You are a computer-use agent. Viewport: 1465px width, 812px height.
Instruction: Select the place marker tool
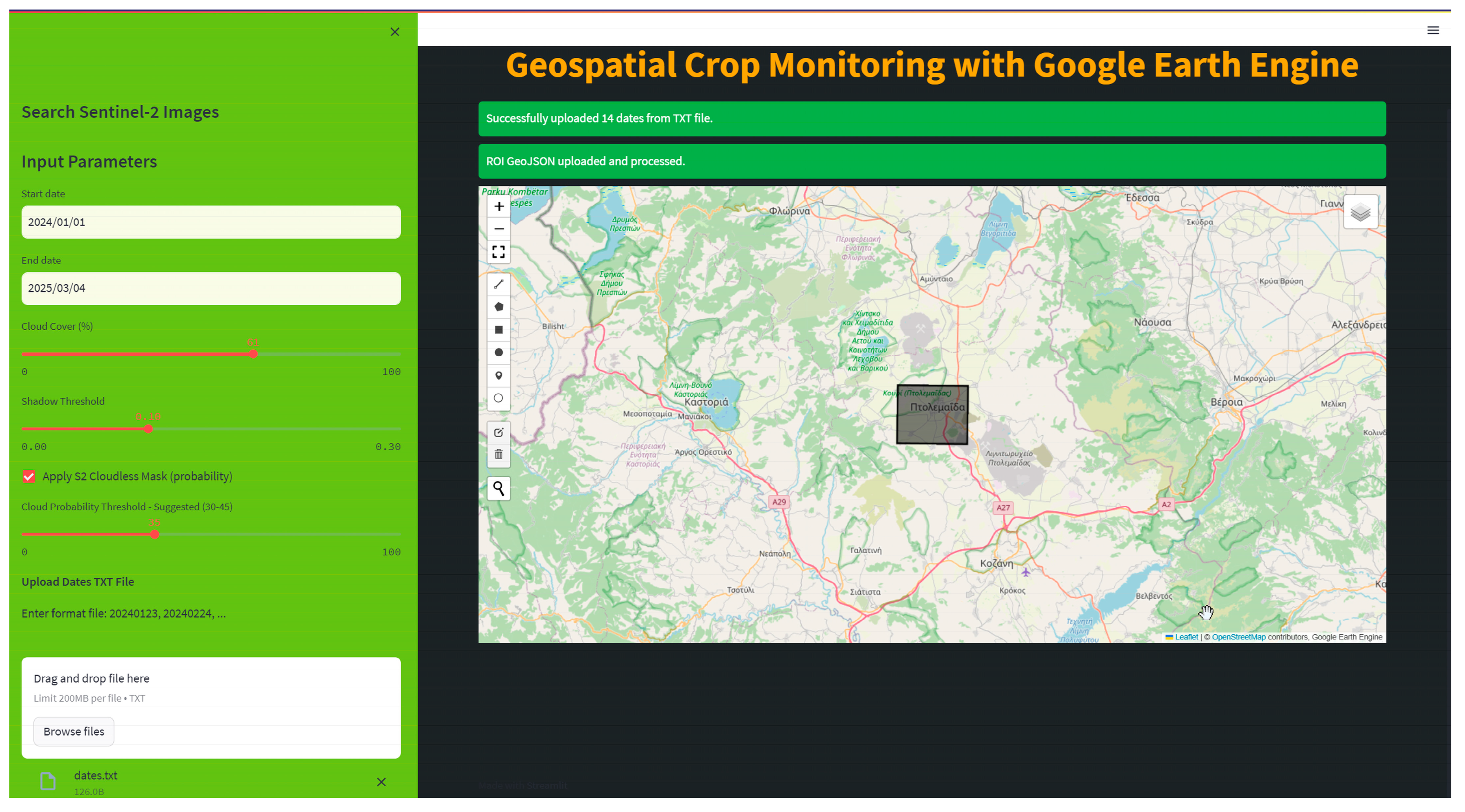tap(499, 375)
